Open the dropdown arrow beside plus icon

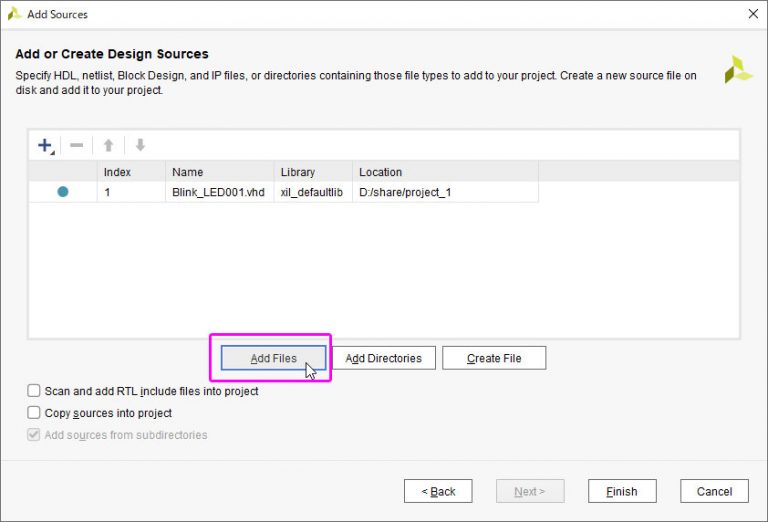(x=55, y=150)
